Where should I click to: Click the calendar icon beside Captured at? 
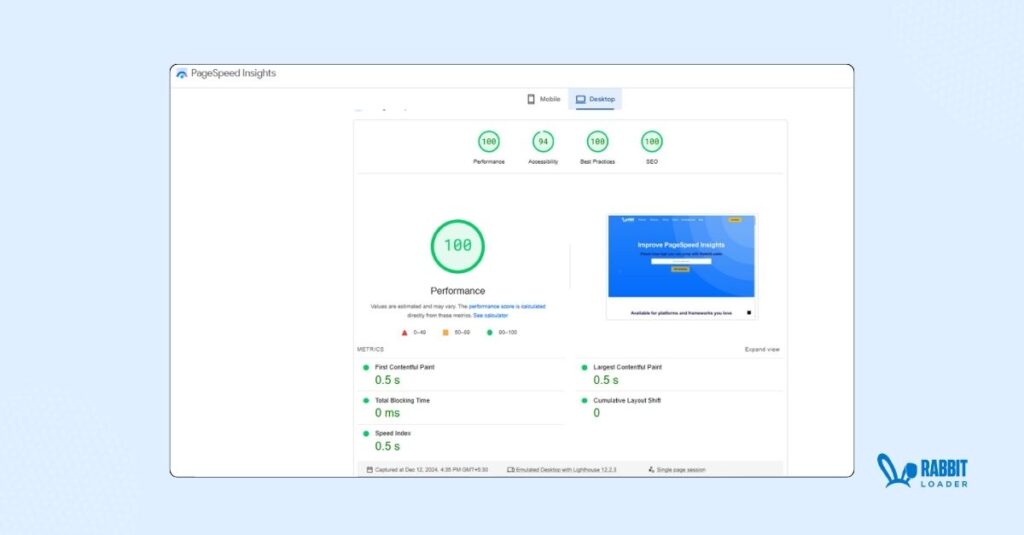(x=370, y=470)
